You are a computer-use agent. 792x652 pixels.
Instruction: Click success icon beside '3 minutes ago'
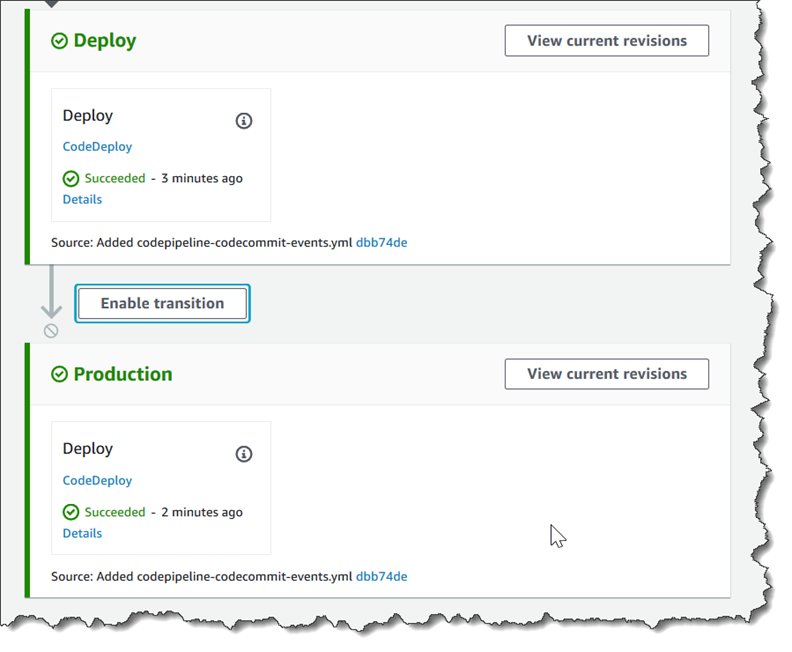pyautogui.click(x=71, y=179)
